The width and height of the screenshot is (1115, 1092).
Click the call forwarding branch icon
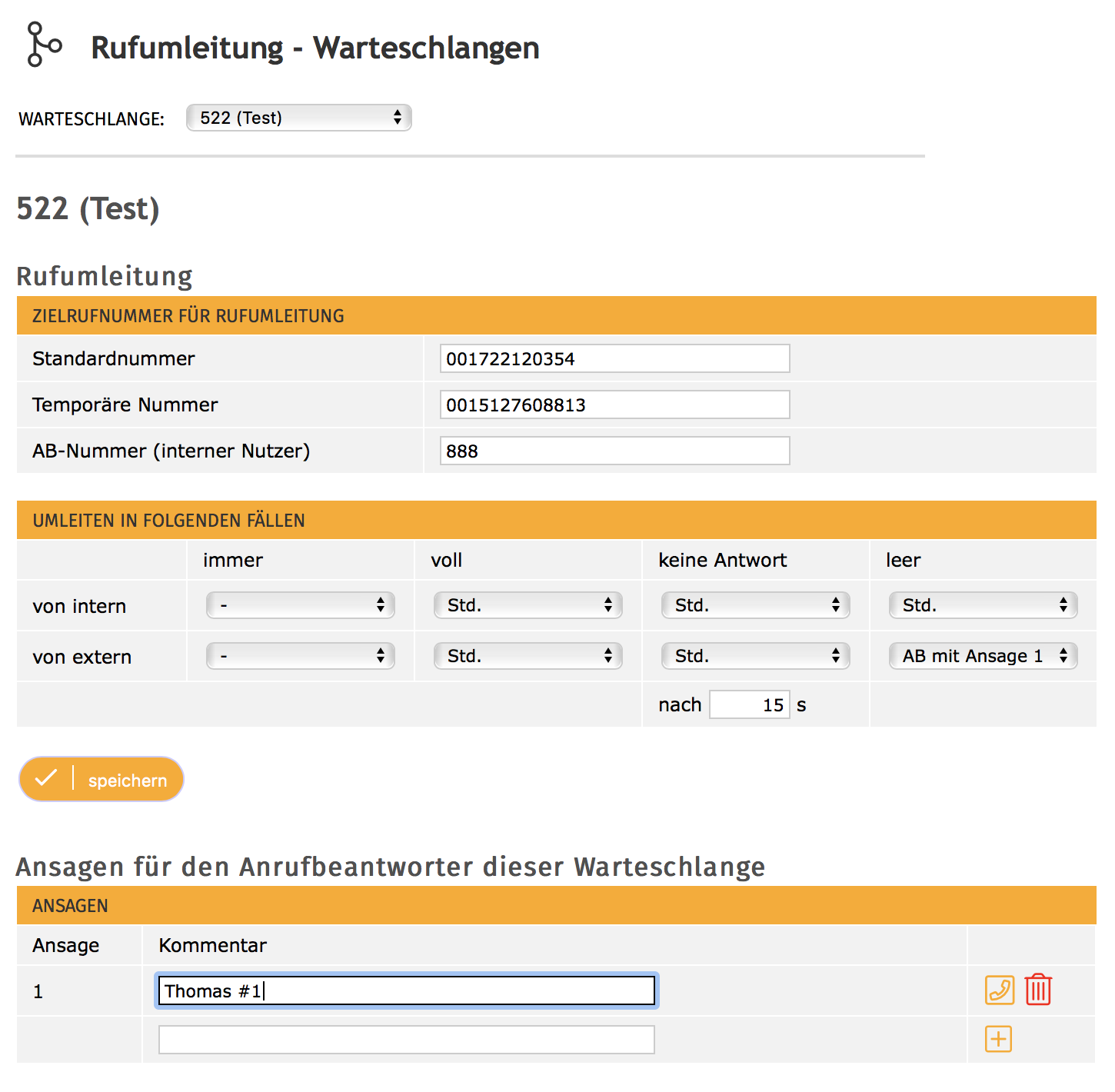click(43, 45)
